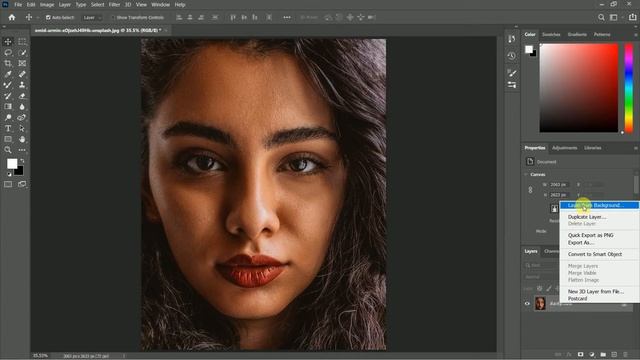Select the Gradient tool

(x=8, y=107)
